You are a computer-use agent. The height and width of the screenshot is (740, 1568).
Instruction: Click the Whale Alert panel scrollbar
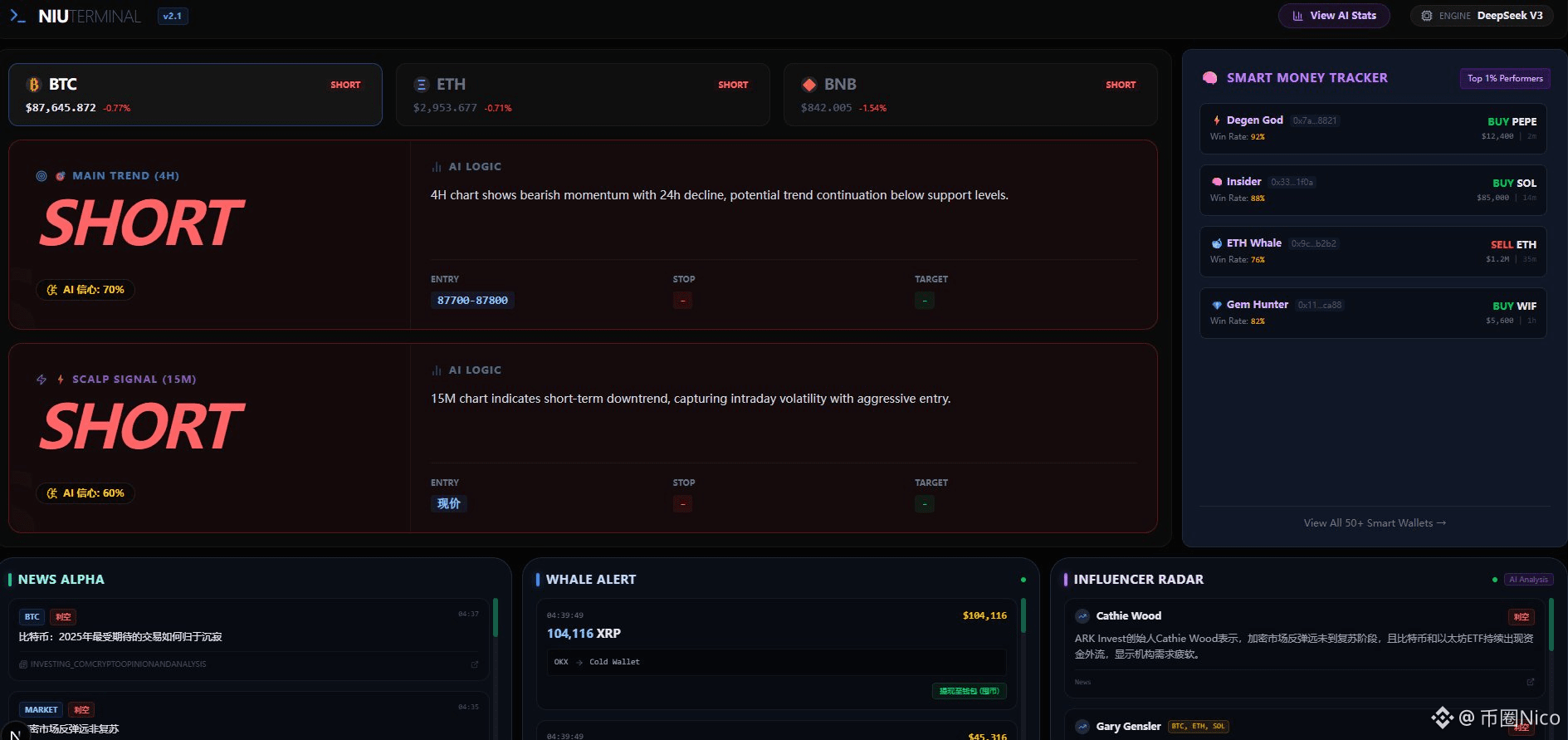coord(1023,616)
